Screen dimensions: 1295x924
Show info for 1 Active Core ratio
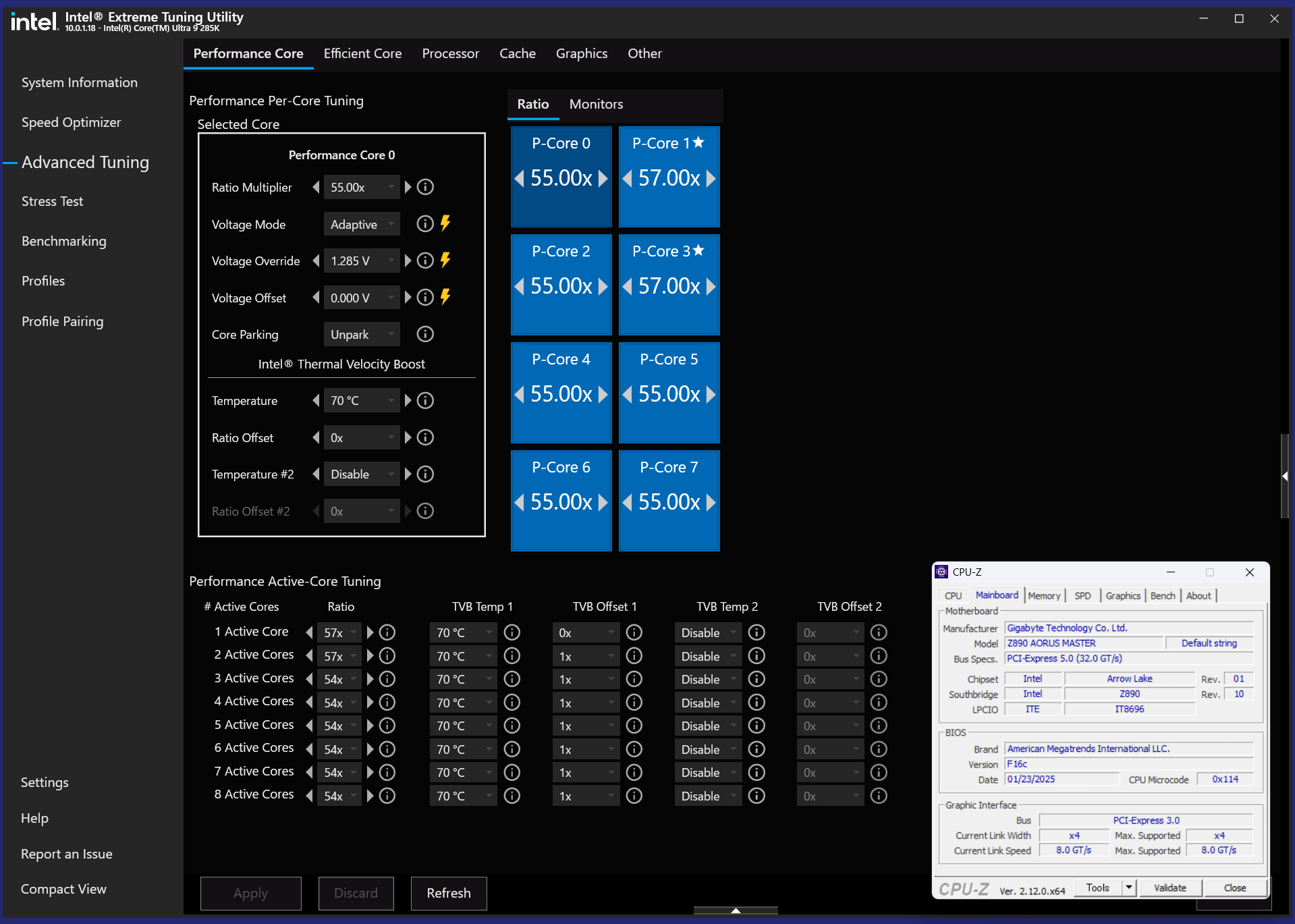tap(387, 632)
